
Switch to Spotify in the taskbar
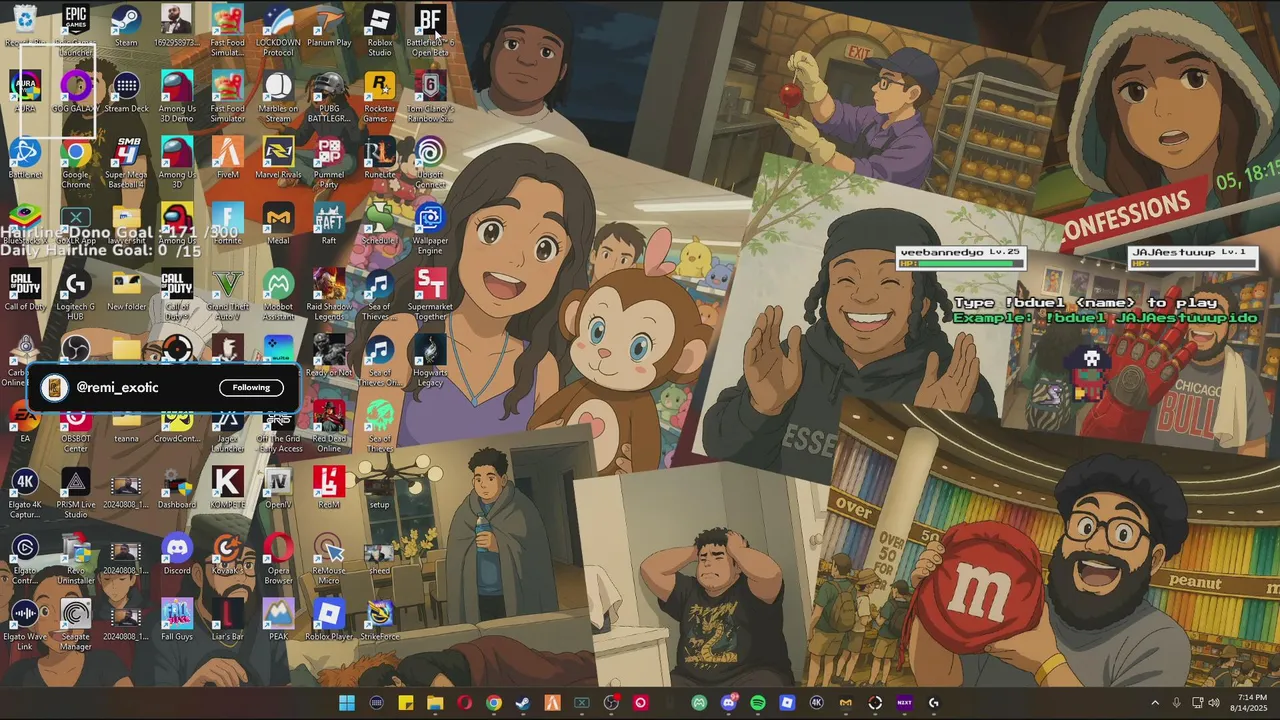(x=758, y=703)
